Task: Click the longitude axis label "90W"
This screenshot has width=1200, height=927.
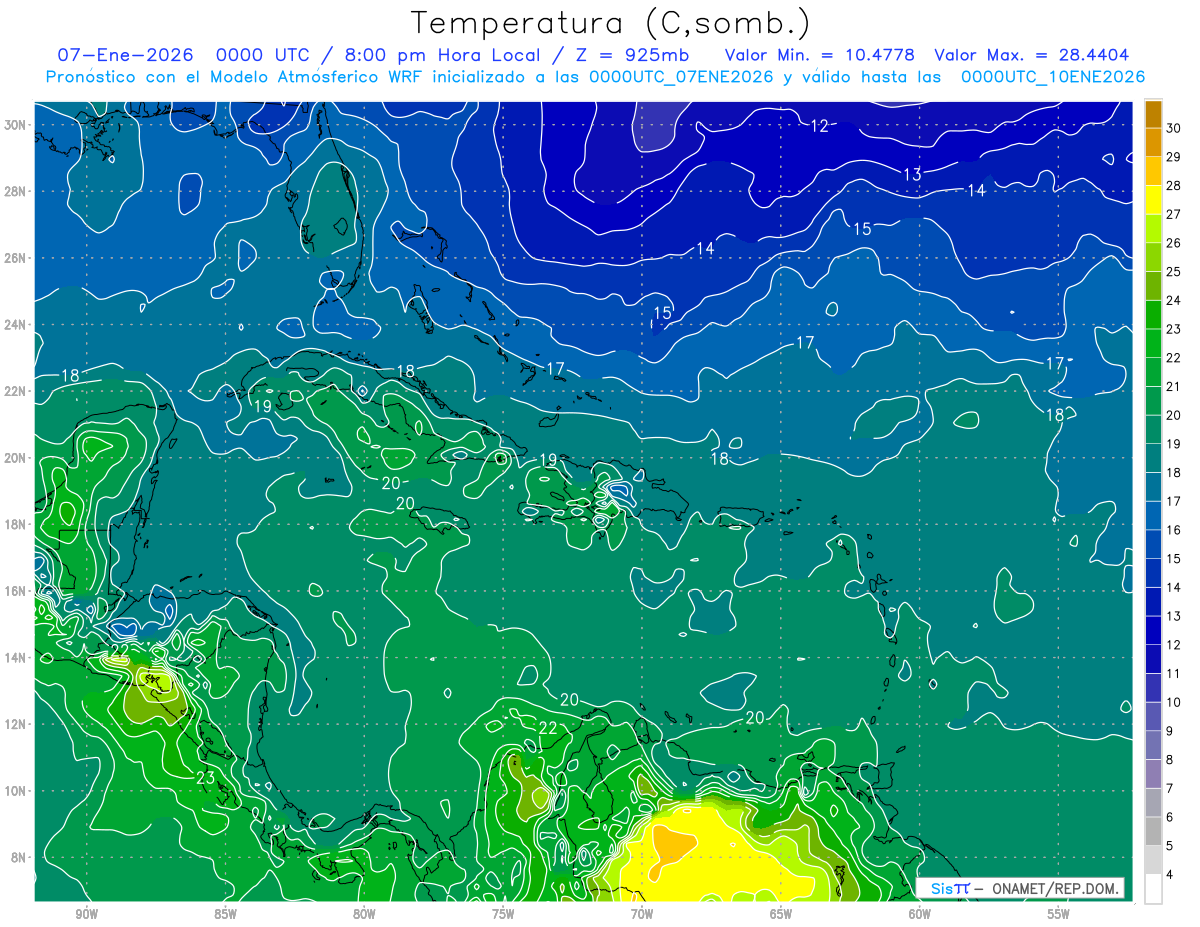Action: [x=86, y=914]
